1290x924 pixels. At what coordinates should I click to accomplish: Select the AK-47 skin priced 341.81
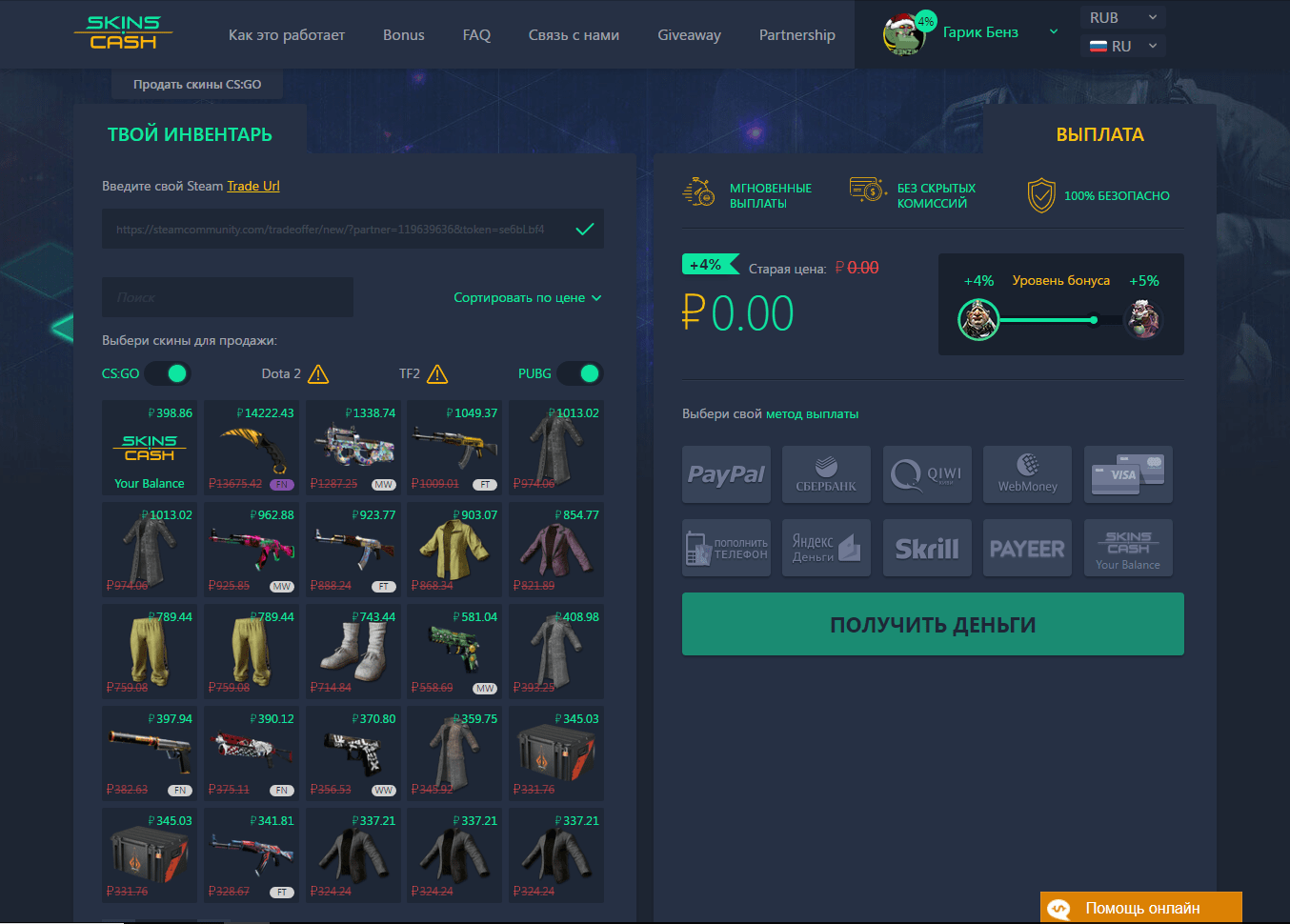[x=252, y=855]
